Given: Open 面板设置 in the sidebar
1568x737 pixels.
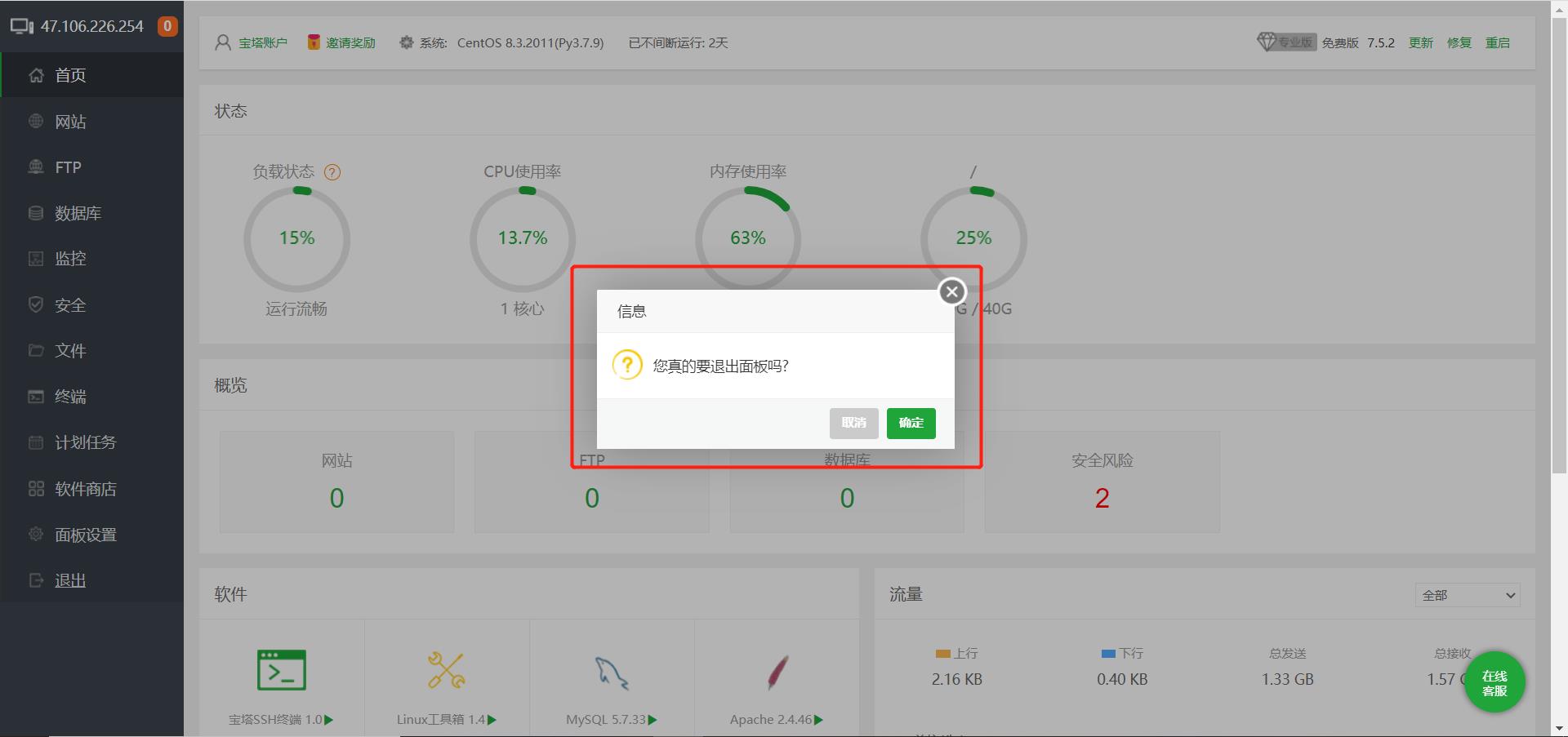Looking at the screenshot, I should [x=92, y=535].
